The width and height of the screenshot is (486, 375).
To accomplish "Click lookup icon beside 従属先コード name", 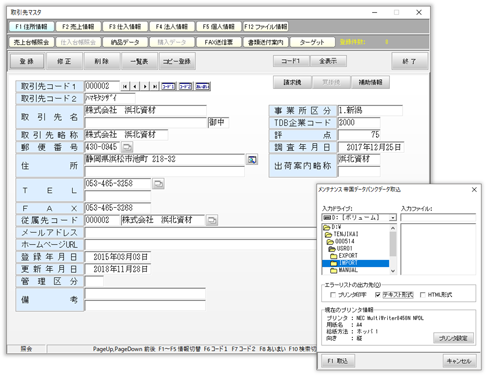I will 212,220.
